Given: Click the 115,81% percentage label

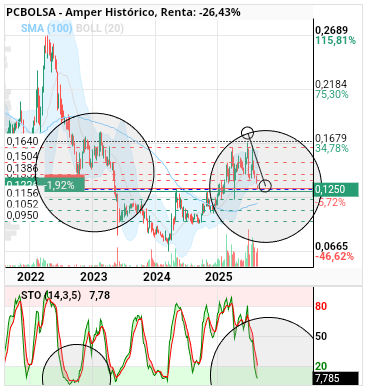Looking at the screenshot, I should point(335,41).
